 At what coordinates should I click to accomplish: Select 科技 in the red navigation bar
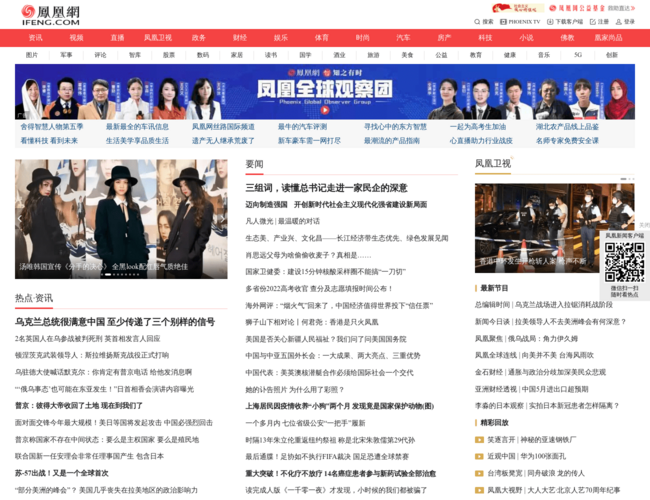tap(485, 37)
